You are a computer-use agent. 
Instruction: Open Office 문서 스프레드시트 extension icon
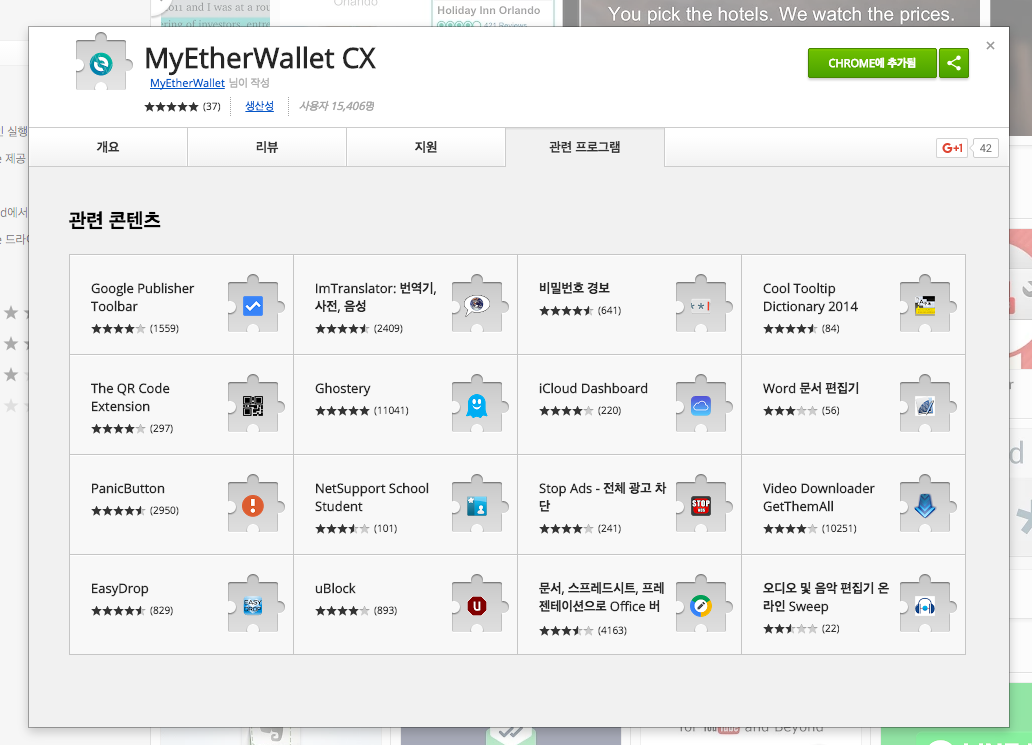[702, 605]
